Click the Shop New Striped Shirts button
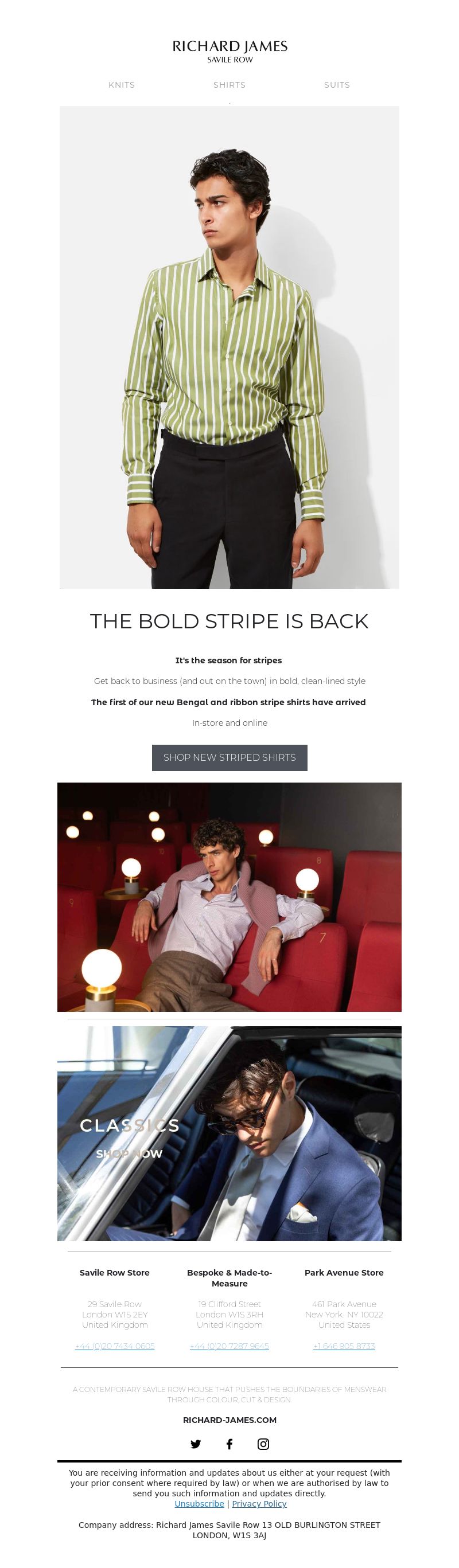Image resolution: width=459 pixels, height=1568 pixels. (x=230, y=757)
